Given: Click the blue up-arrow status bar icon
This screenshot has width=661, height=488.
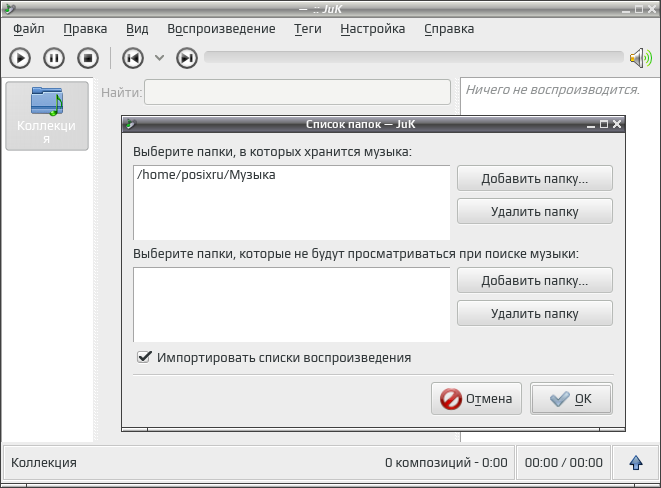Looking at the screenshot, I should pyautogui.click(x=636, y=463).
